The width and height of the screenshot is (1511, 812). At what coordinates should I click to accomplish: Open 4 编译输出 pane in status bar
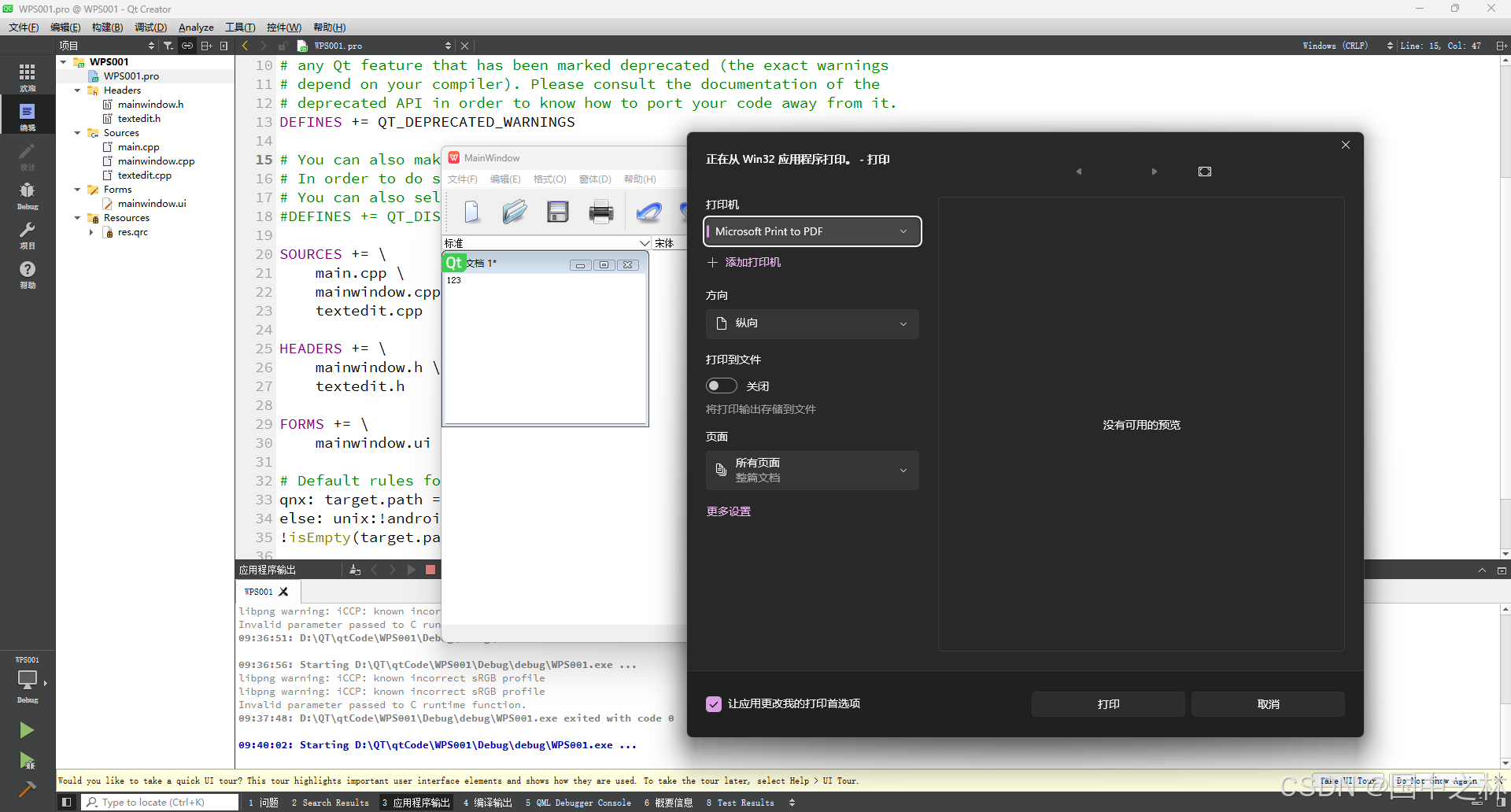pos(487,803)
